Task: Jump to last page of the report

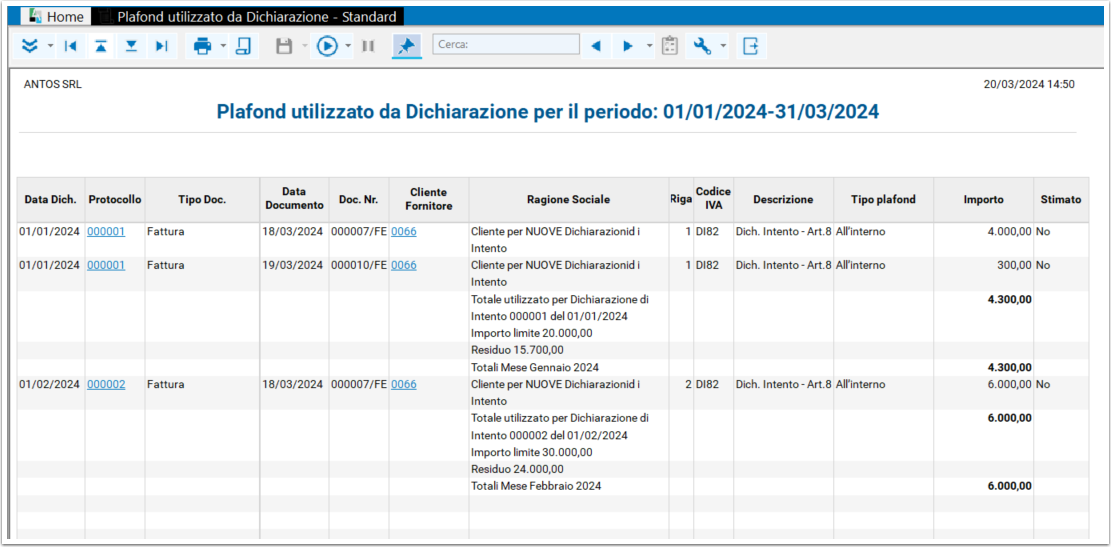Action: pos(162,46)
